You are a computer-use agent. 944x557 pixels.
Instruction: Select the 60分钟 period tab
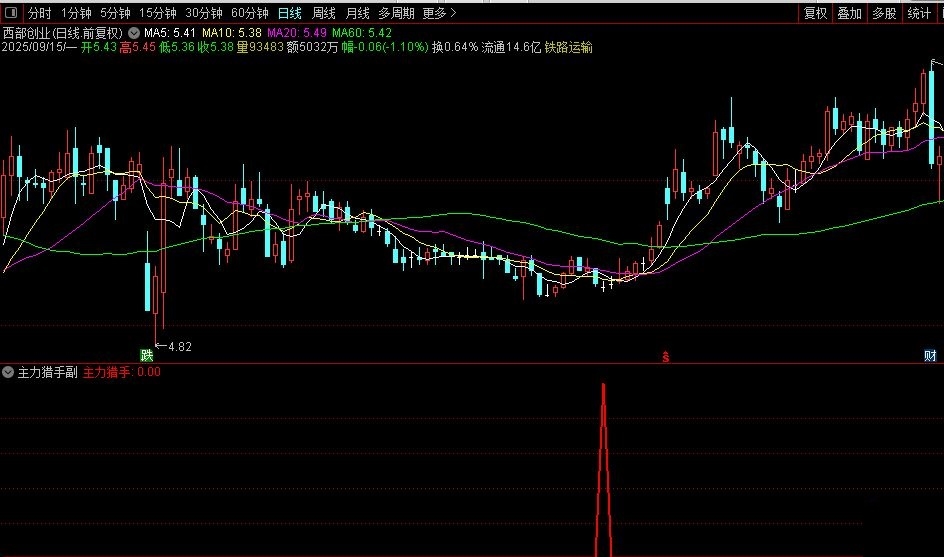coord(250,13)
